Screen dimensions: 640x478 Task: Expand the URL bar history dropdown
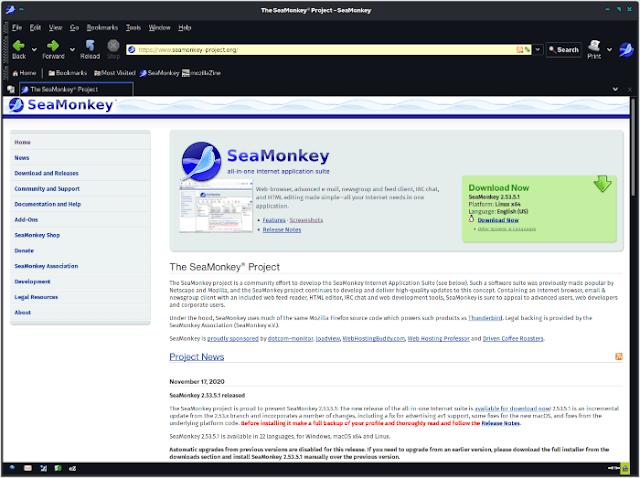[x=538, y=50]
